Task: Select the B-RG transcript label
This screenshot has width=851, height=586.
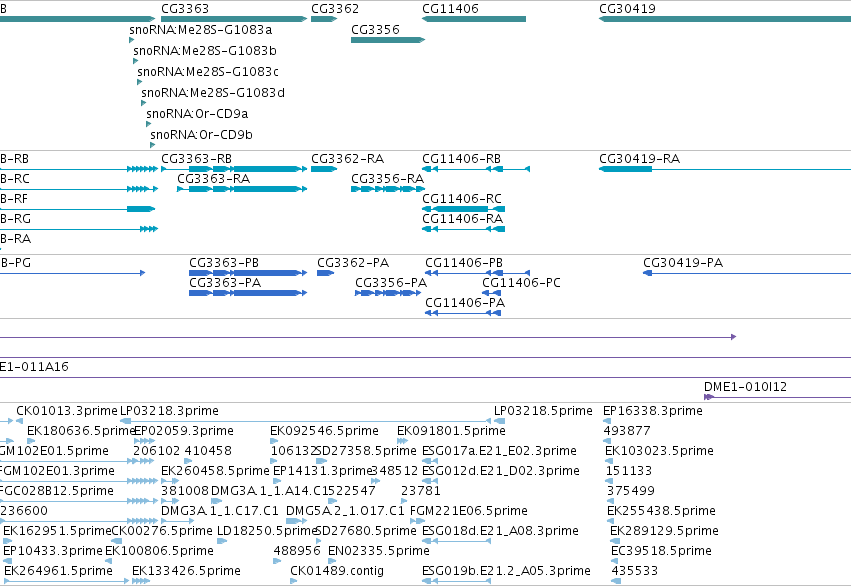Action: click(x=15, y=219)
